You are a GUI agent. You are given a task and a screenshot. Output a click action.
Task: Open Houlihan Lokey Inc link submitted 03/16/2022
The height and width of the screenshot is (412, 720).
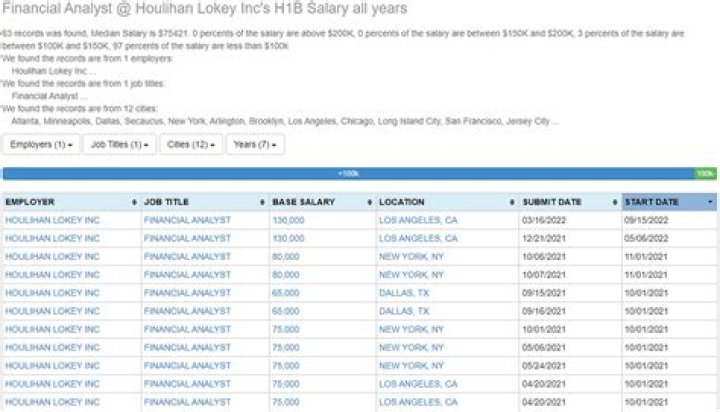(52, 220)
